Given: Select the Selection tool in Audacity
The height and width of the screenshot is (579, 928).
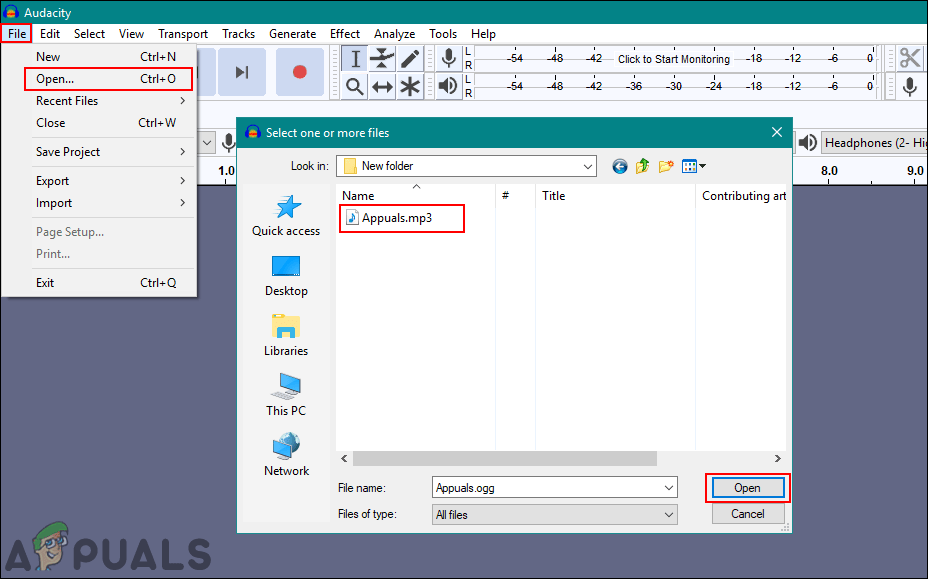Looking at the screenshot, I should pos(354,58).
